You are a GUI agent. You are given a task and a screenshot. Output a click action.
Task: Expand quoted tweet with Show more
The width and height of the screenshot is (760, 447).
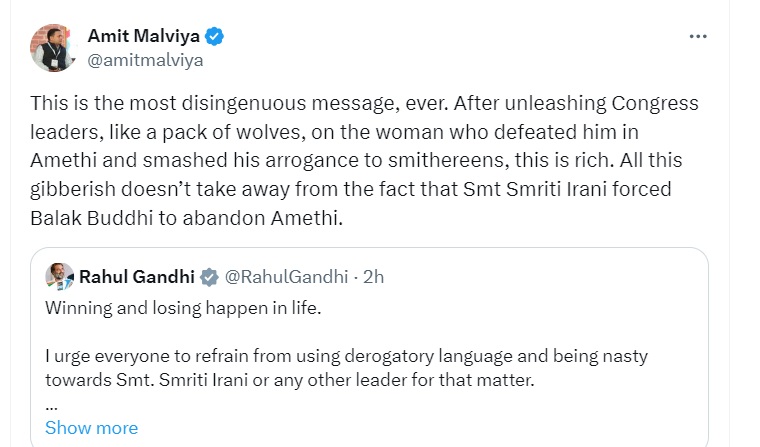pos(92,428)
